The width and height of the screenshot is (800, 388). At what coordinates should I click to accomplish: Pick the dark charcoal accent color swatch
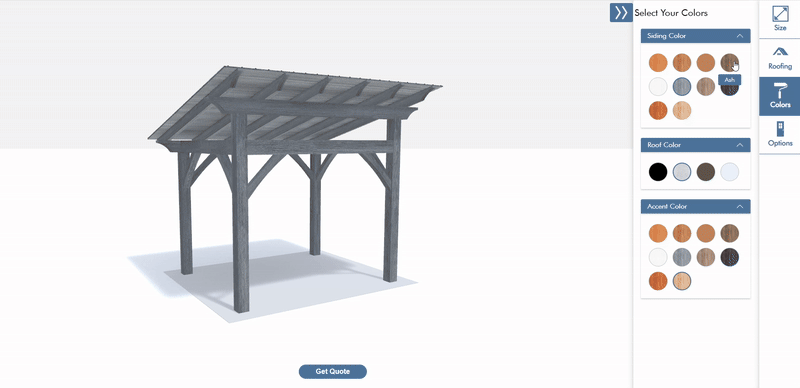pyautogui.click(x=730, y=257)
